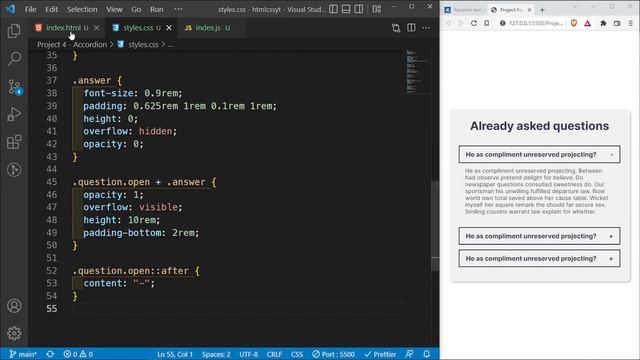Expand the third accordion question
640x360 pixels.
tap(539, 258)
